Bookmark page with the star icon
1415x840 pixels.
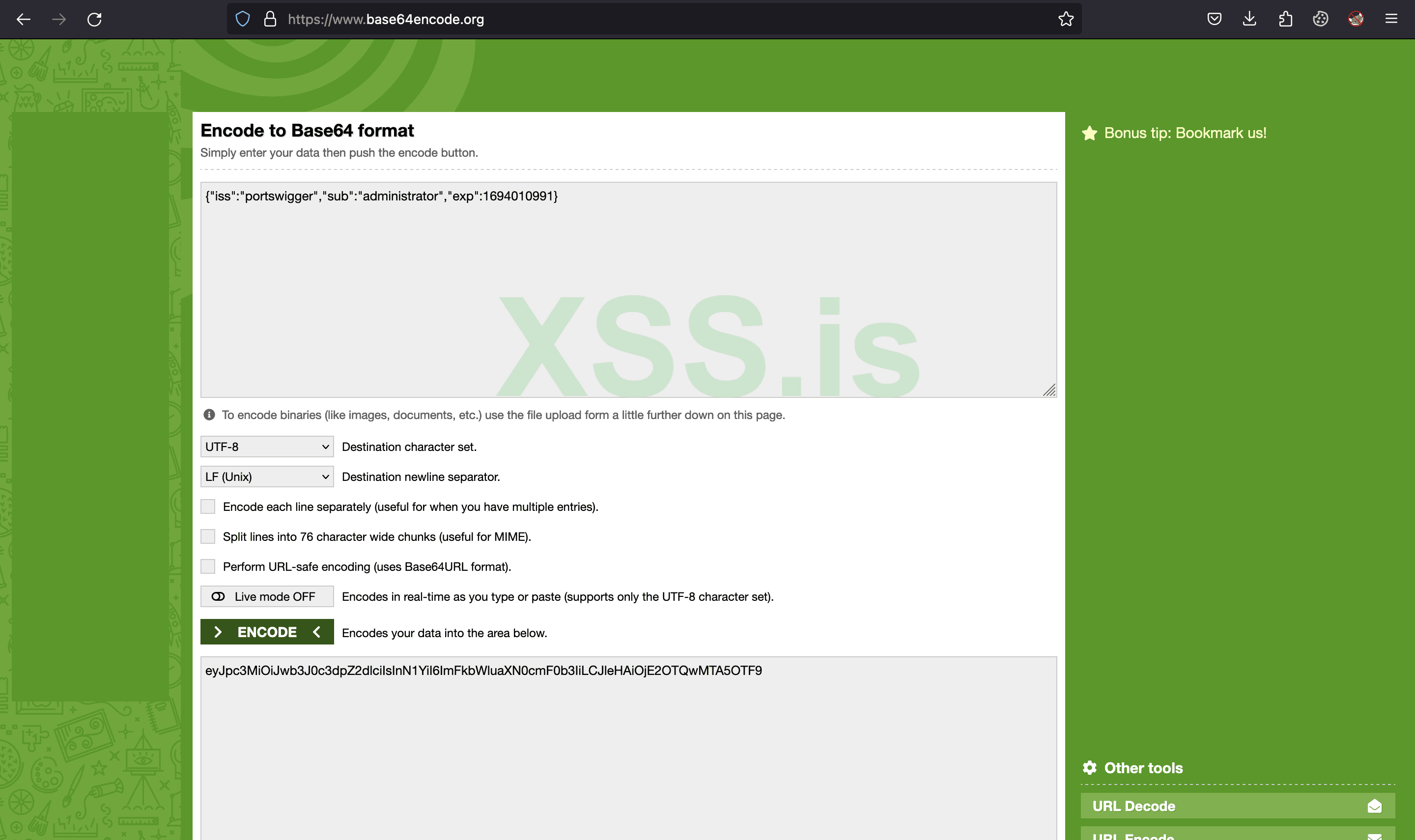coord(1066,19)
